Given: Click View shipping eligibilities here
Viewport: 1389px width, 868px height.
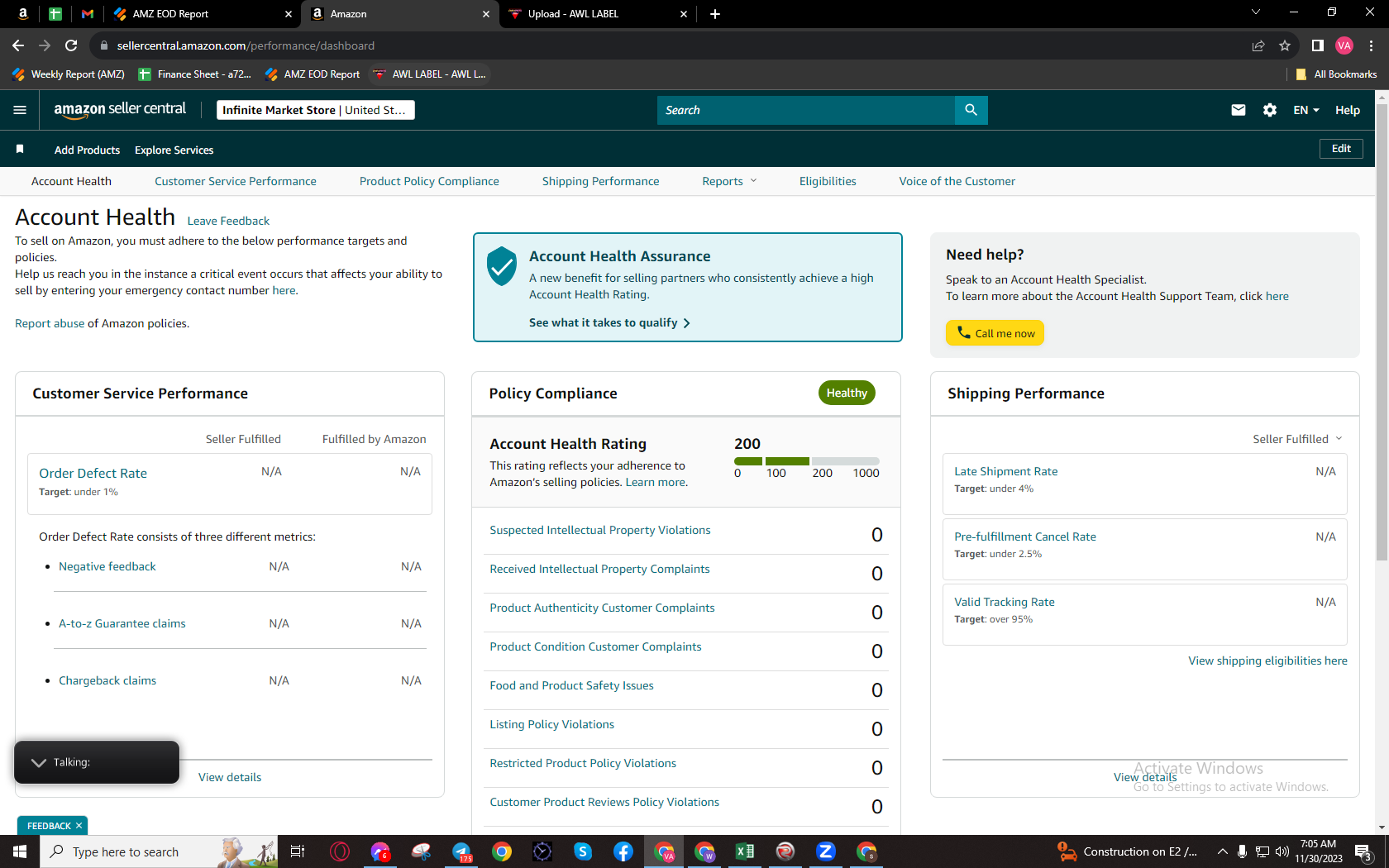Looking at the screenshot, I should [x=1268, y=661].
